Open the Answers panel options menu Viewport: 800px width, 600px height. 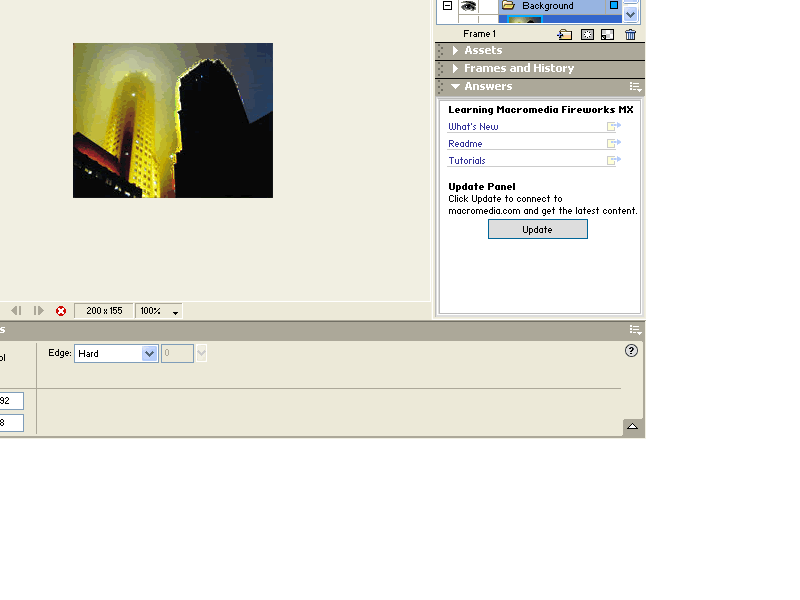pyautogui.click(x=635, y=87)
